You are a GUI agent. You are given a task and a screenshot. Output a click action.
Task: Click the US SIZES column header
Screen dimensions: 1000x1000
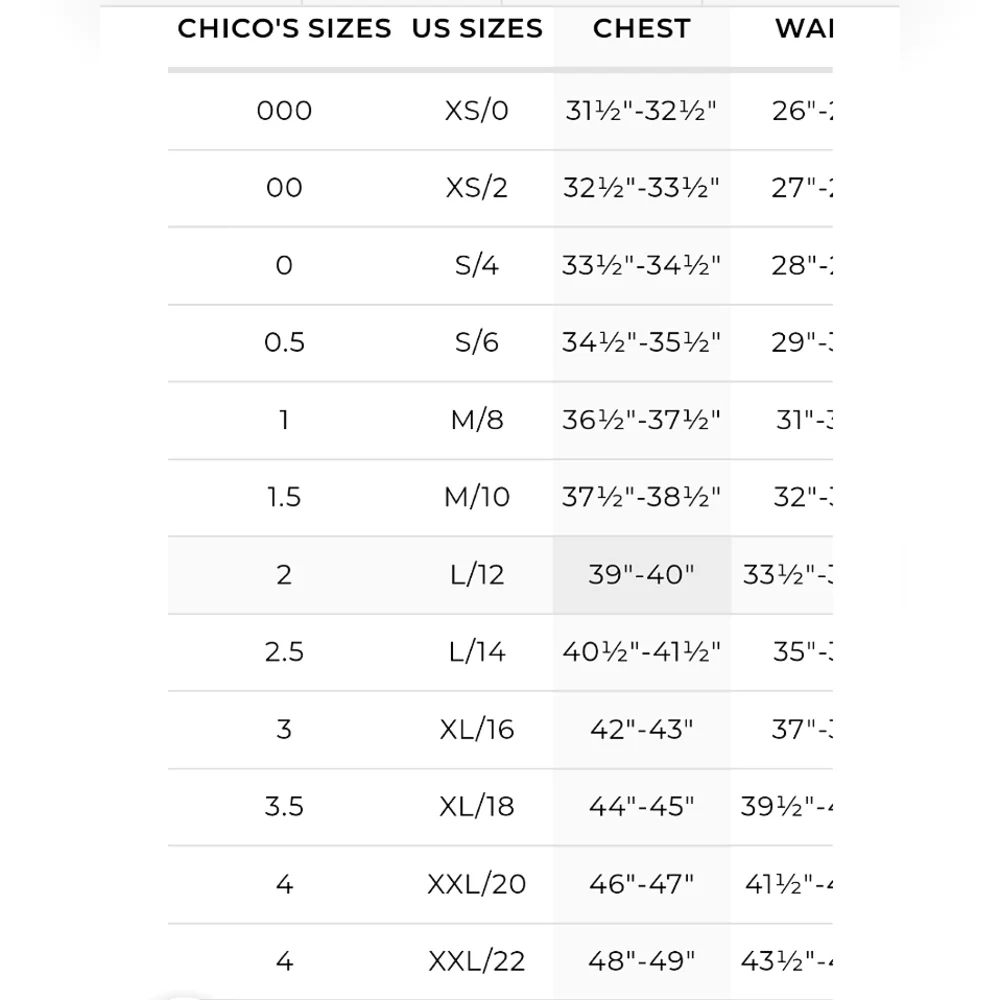click(x=477, y=29)
